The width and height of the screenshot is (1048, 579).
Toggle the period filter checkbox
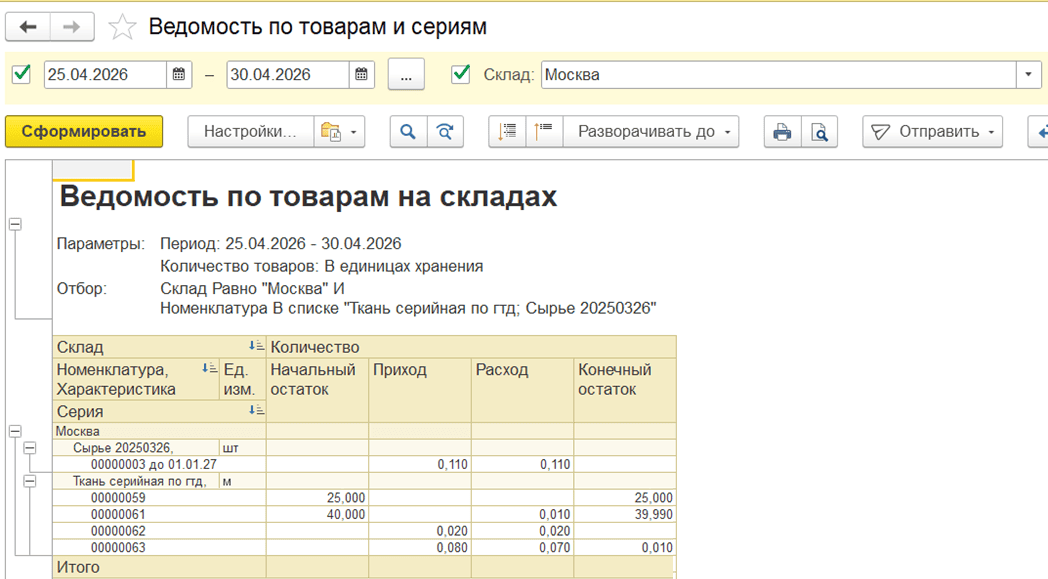[21, 74]
